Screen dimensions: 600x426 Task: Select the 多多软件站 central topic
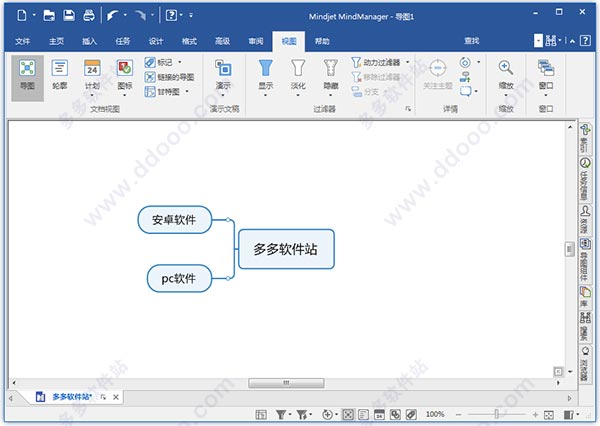click(x=286, y=249)
